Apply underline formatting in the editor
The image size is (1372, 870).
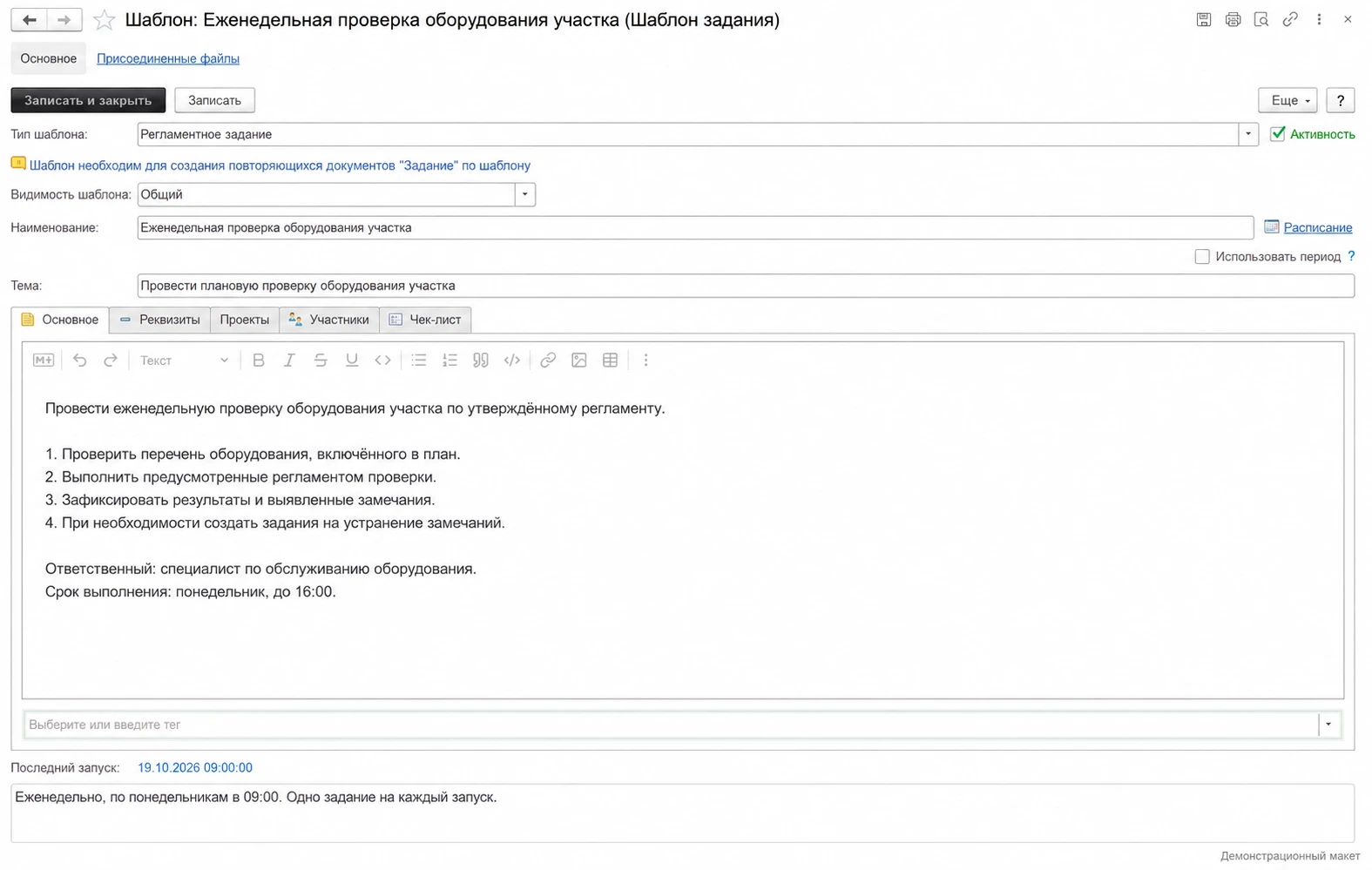352,361
